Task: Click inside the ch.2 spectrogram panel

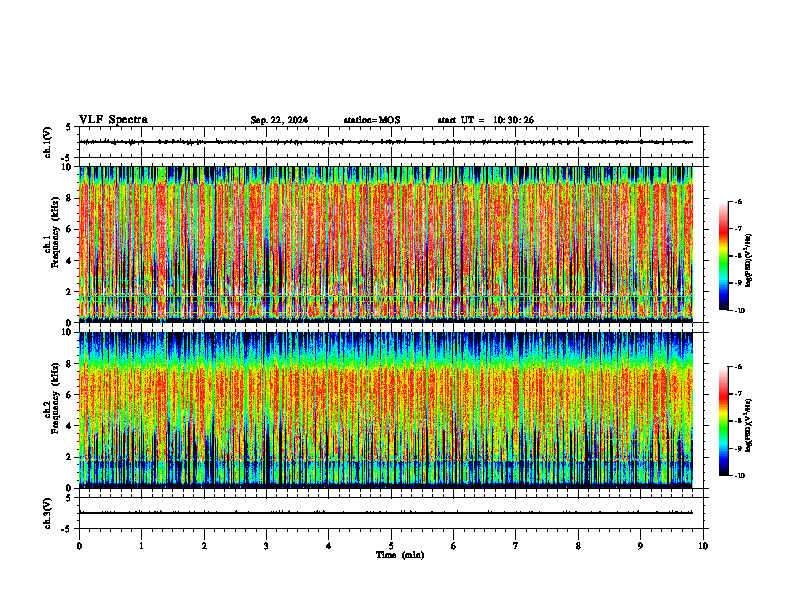Action: 386,410
